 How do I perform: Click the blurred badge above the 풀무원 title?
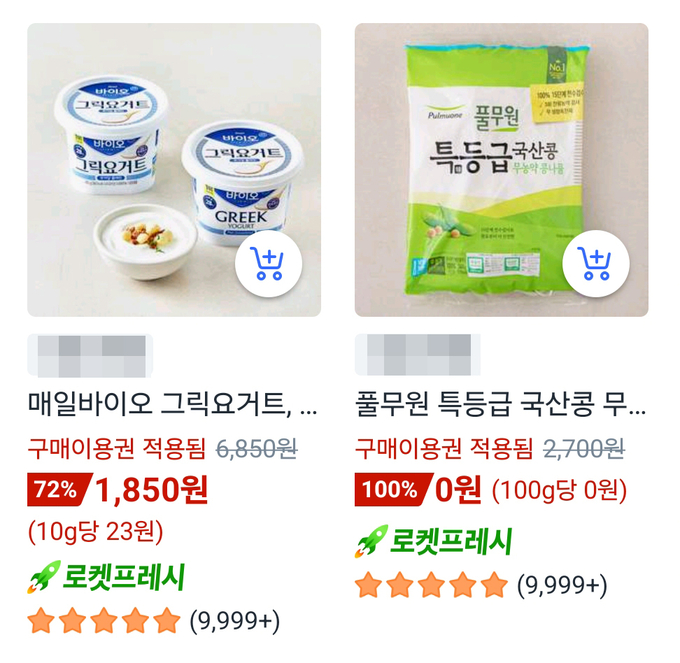pos(418,355)
